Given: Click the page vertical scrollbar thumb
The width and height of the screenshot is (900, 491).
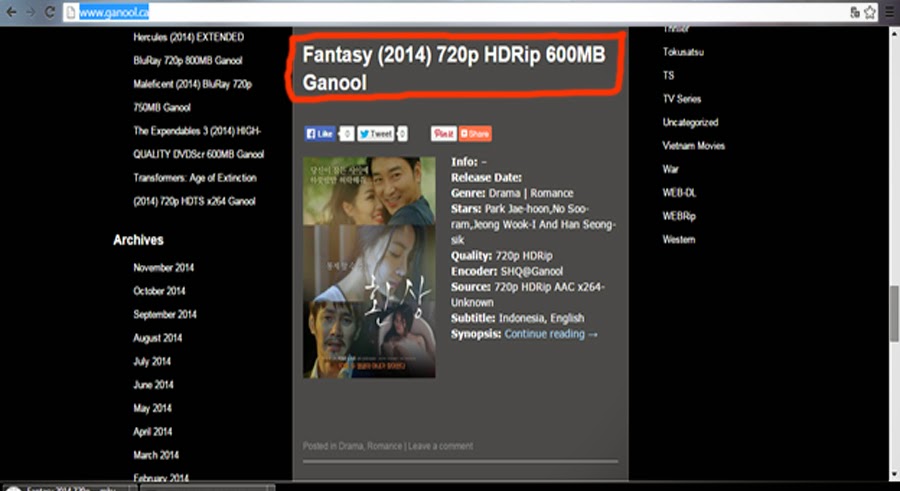Looking at the screenshot, I should 894,313.
